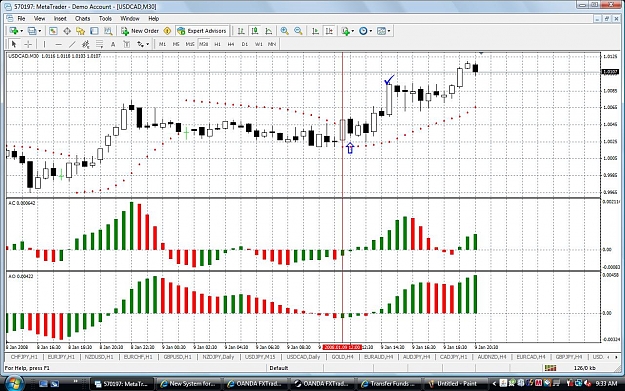This screenshot has height=391, width=625.
Task: Click the Profiles icon
Action: [32, 31]
